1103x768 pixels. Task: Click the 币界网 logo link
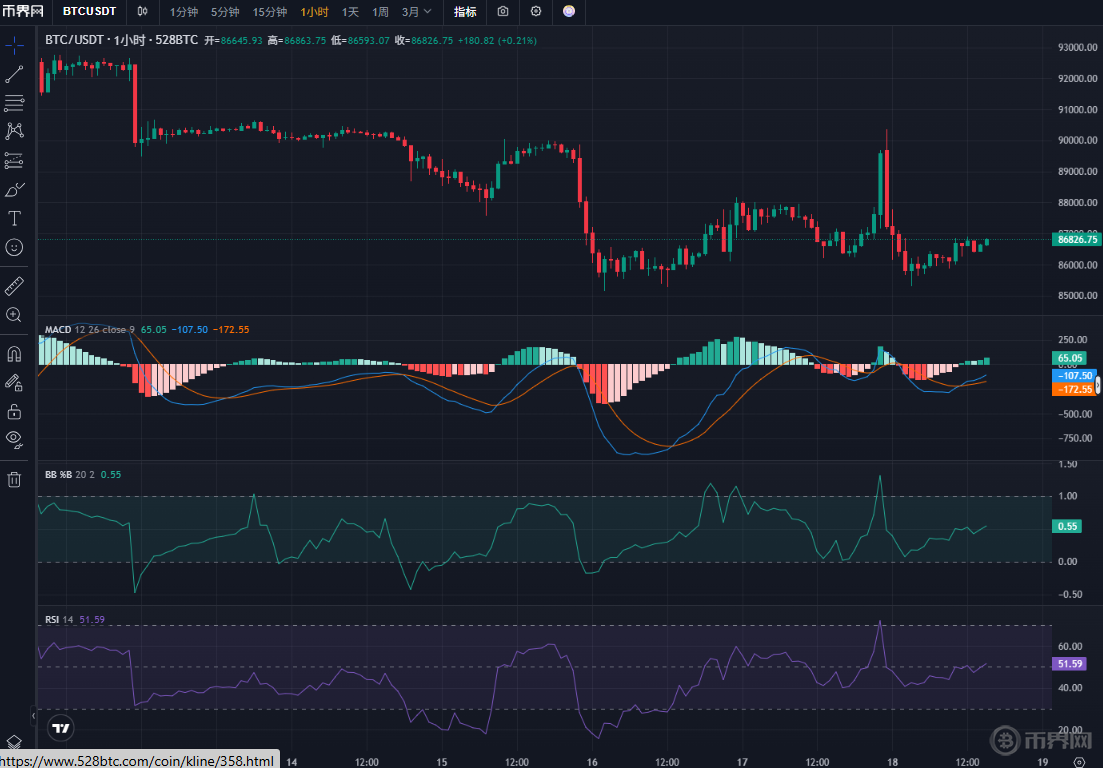coord(25,12)
